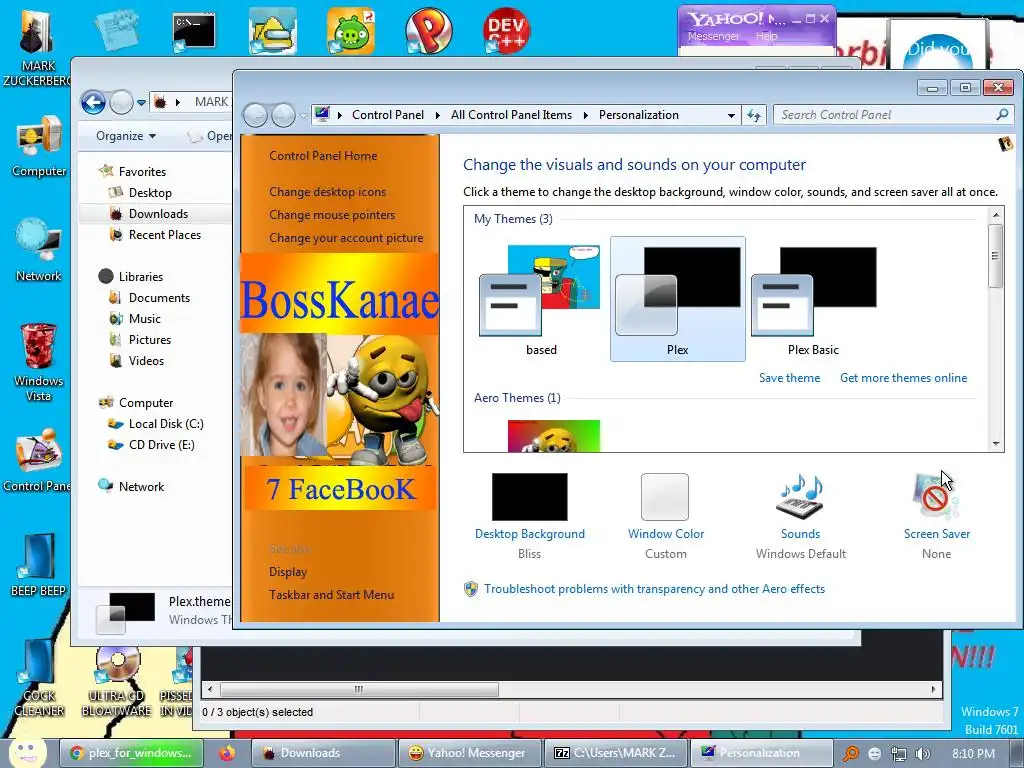This screenshot has width=1024, height=768.
Task: Open Pictures library in navigation pane
Action: pos(150,340)
